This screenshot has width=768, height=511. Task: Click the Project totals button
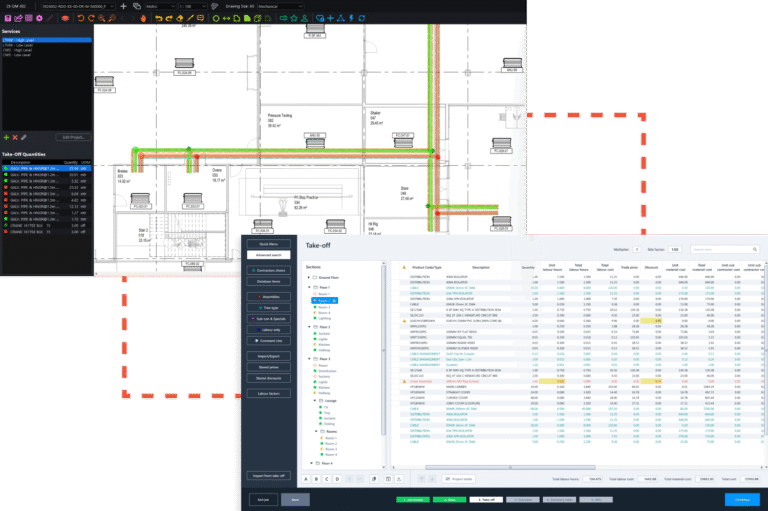pyautogui.click(x=459, y=479)
